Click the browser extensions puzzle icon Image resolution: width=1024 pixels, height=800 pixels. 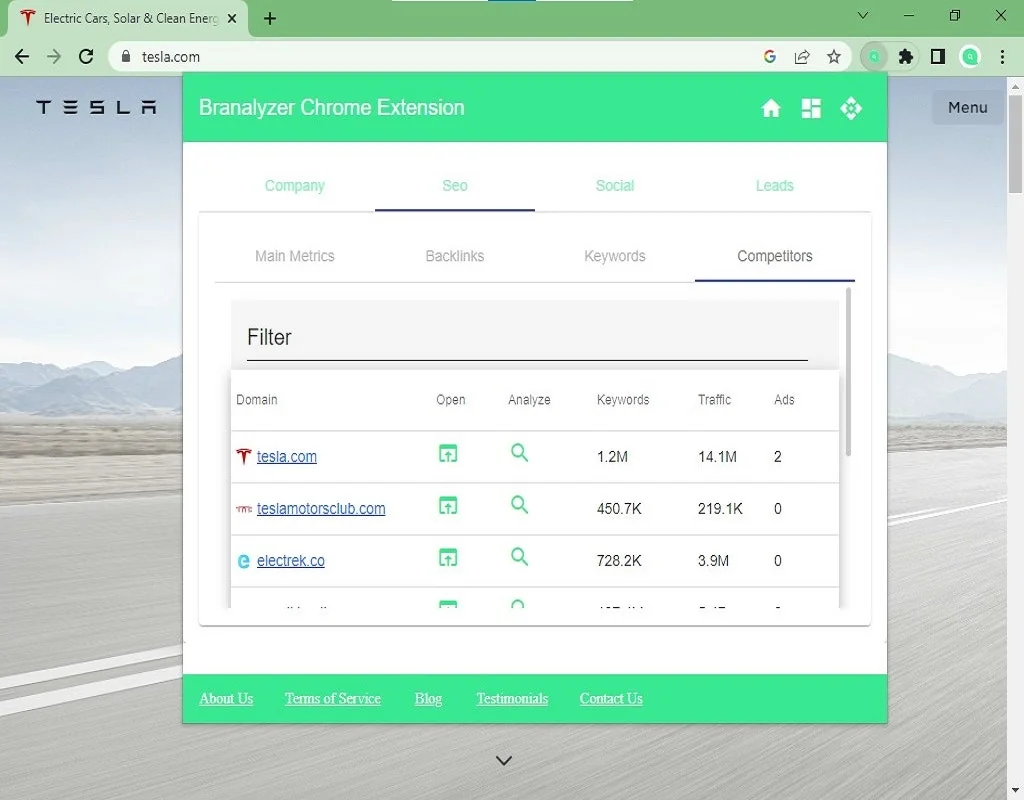coord(904,57)
